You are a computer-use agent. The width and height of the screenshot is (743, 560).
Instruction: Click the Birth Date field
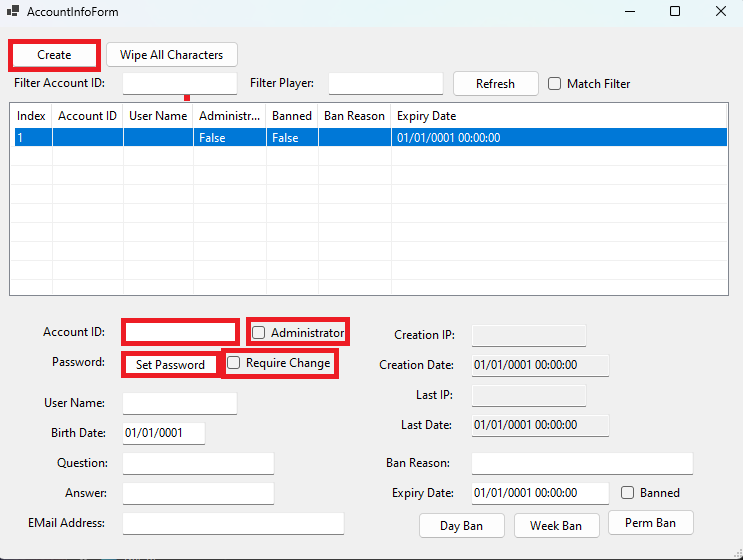(164, 433)
